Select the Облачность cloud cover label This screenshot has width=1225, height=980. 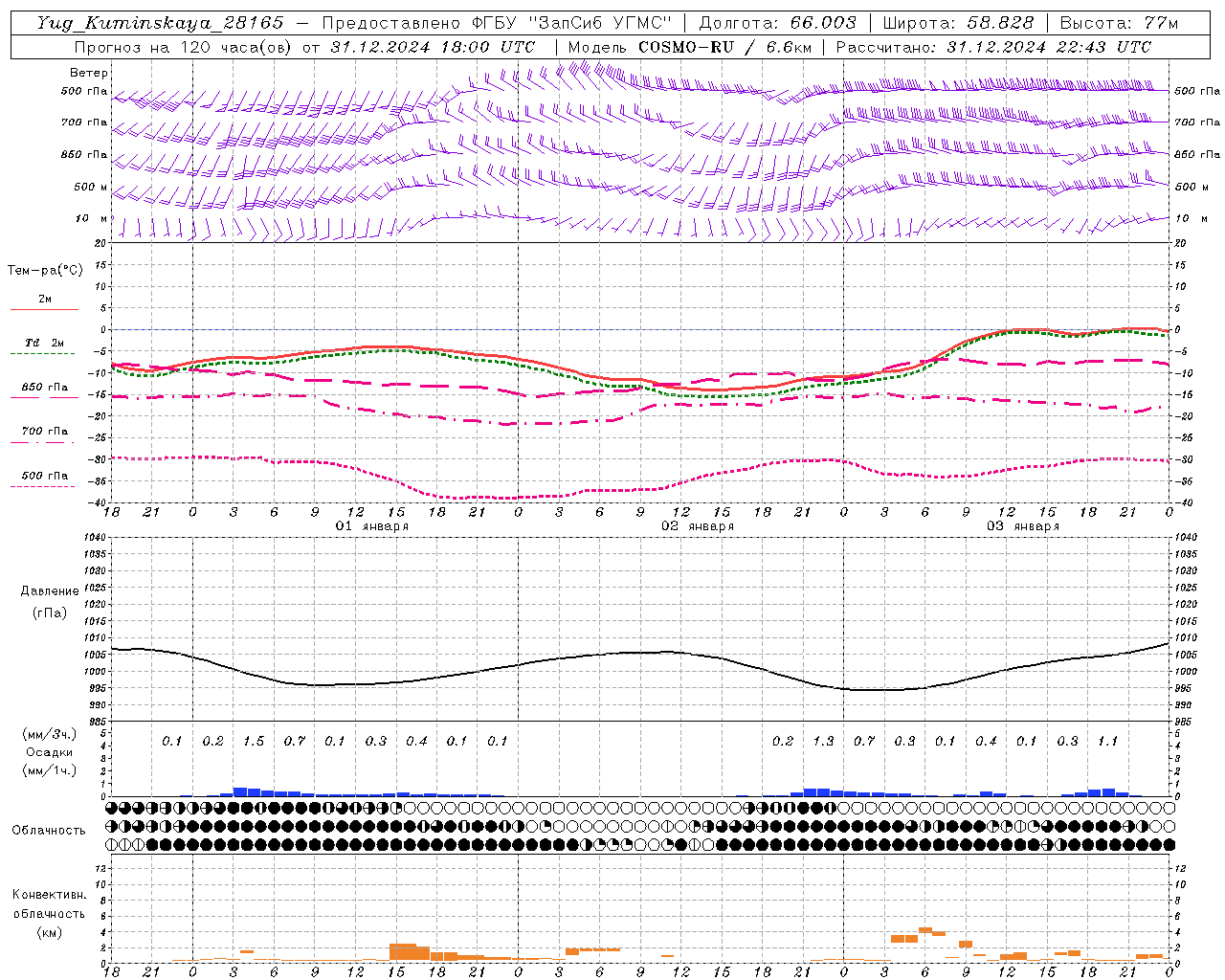click(49, 831)
